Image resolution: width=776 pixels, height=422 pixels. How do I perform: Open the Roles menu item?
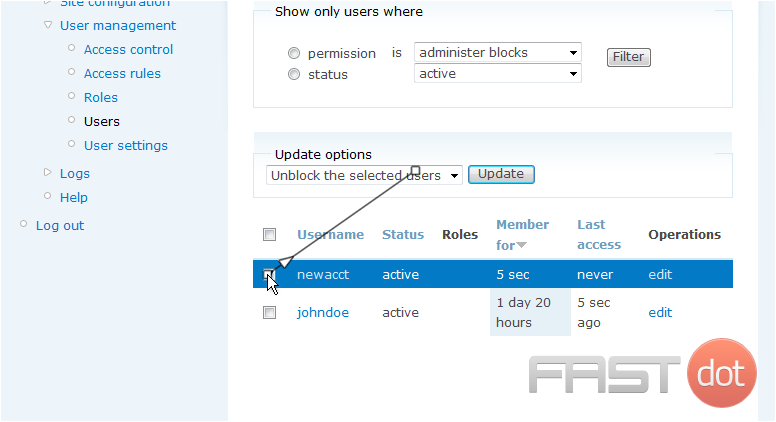point(101,97)
